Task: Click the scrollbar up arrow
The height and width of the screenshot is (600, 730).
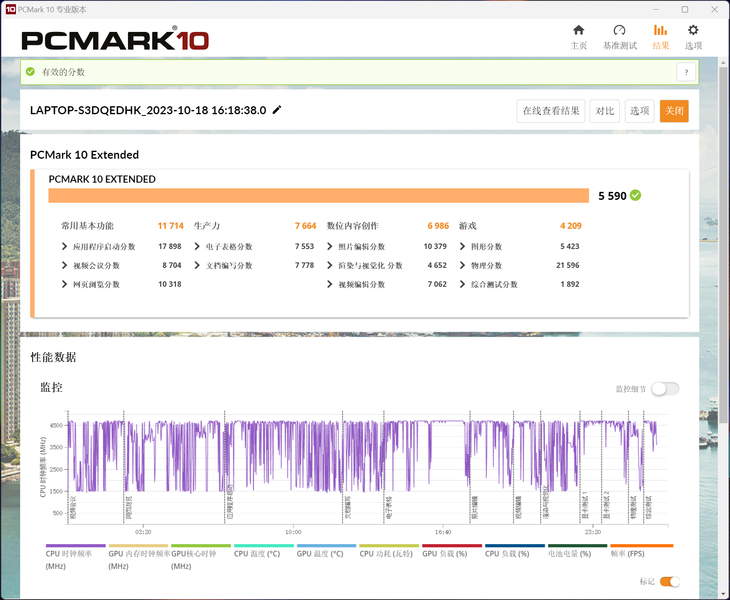Action: tap(723, 61)
